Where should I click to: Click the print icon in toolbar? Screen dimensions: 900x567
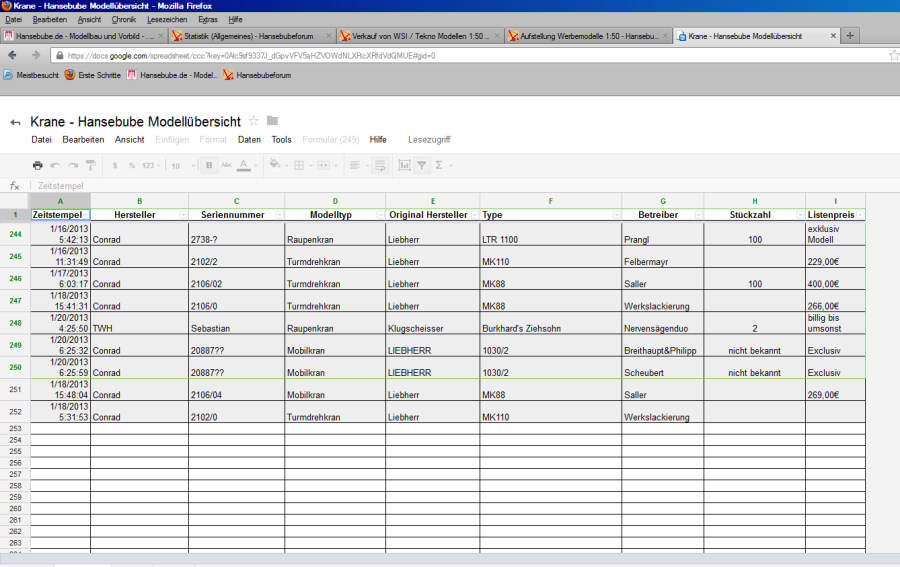(38, 165)
